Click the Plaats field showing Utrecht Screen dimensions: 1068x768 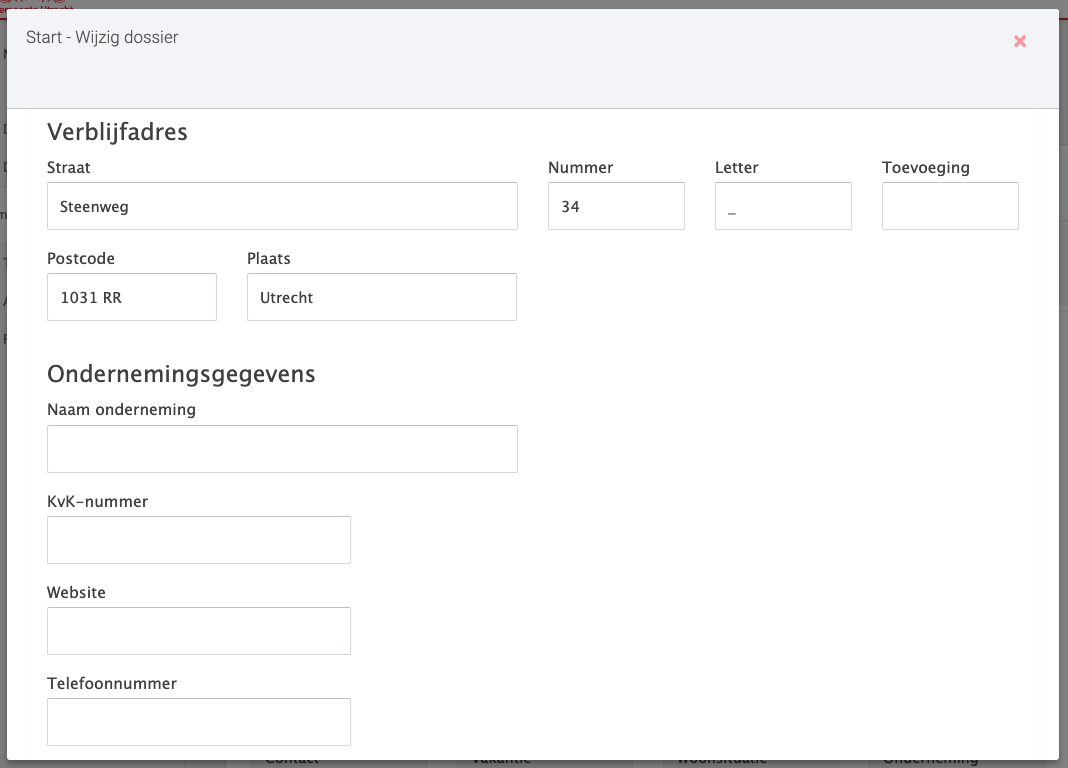[382, 297]
